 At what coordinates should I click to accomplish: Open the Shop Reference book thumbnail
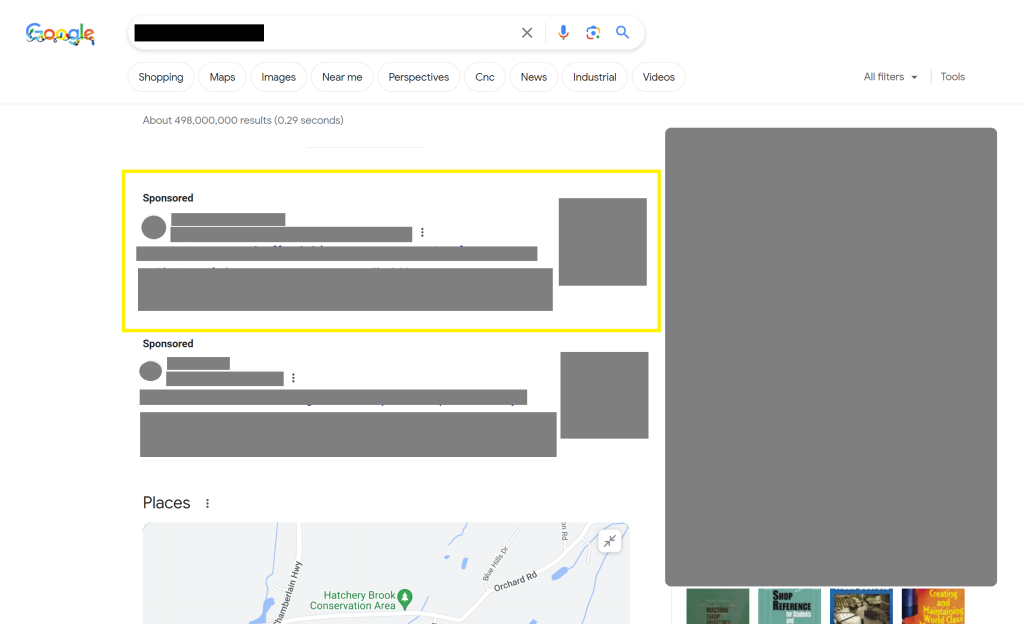click(789, 606)
